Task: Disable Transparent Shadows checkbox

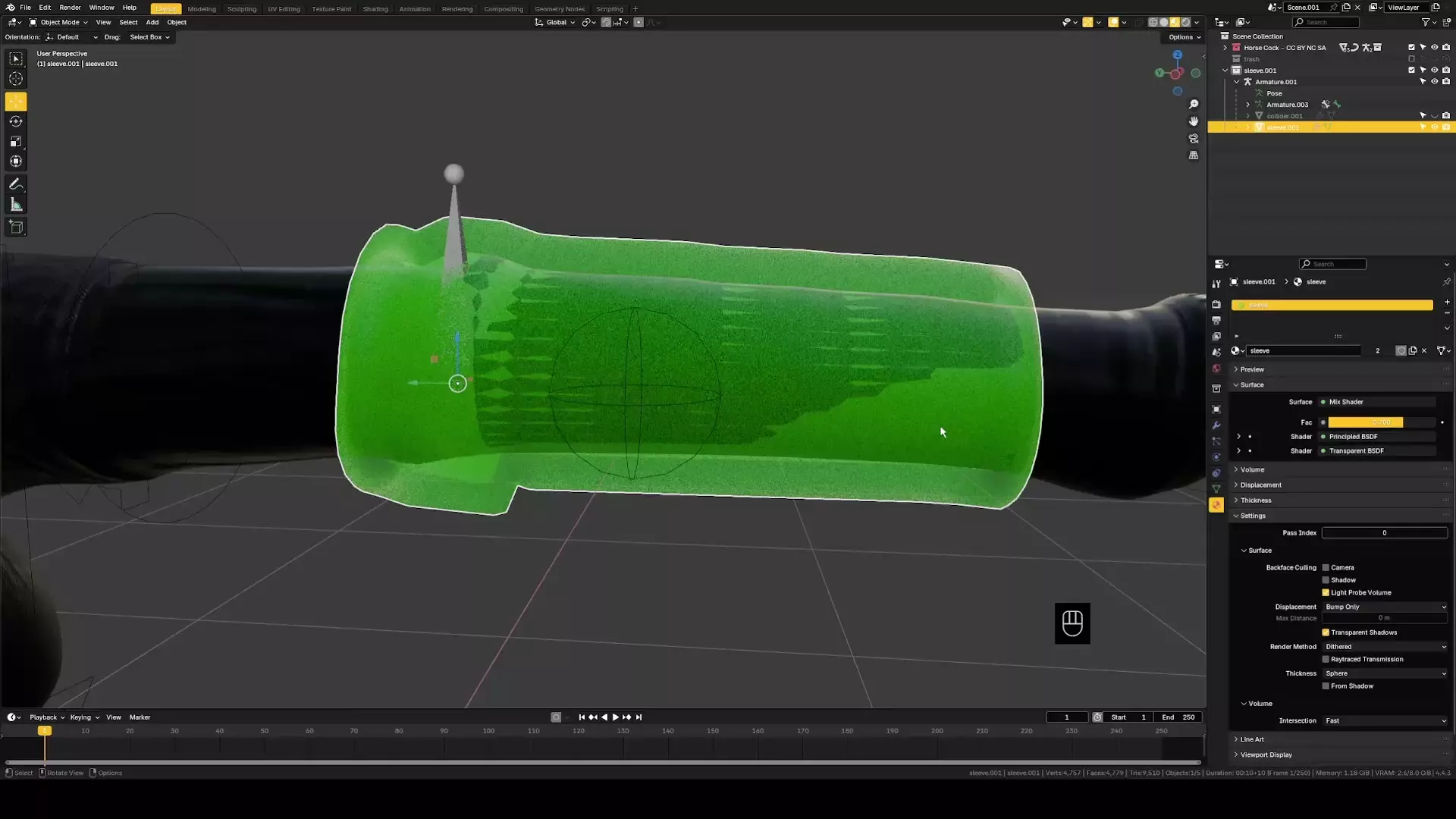Action: click(x=1326, y=632)
